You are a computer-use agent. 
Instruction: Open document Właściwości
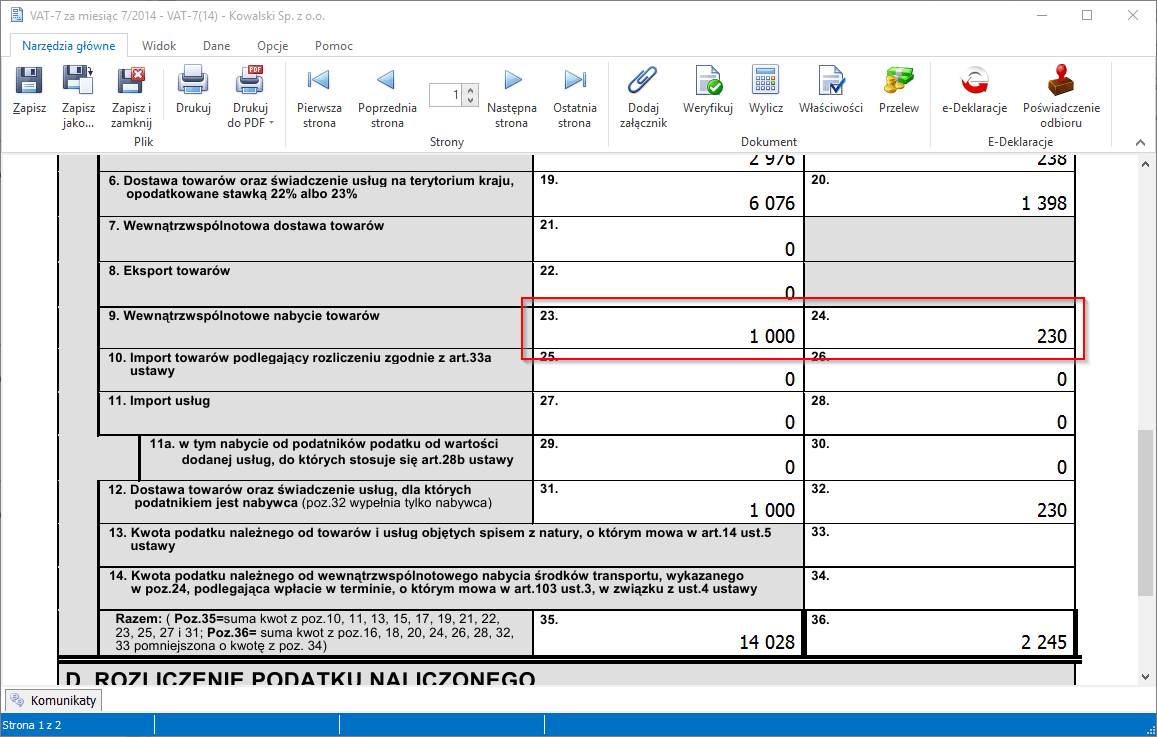click(830, 82)
